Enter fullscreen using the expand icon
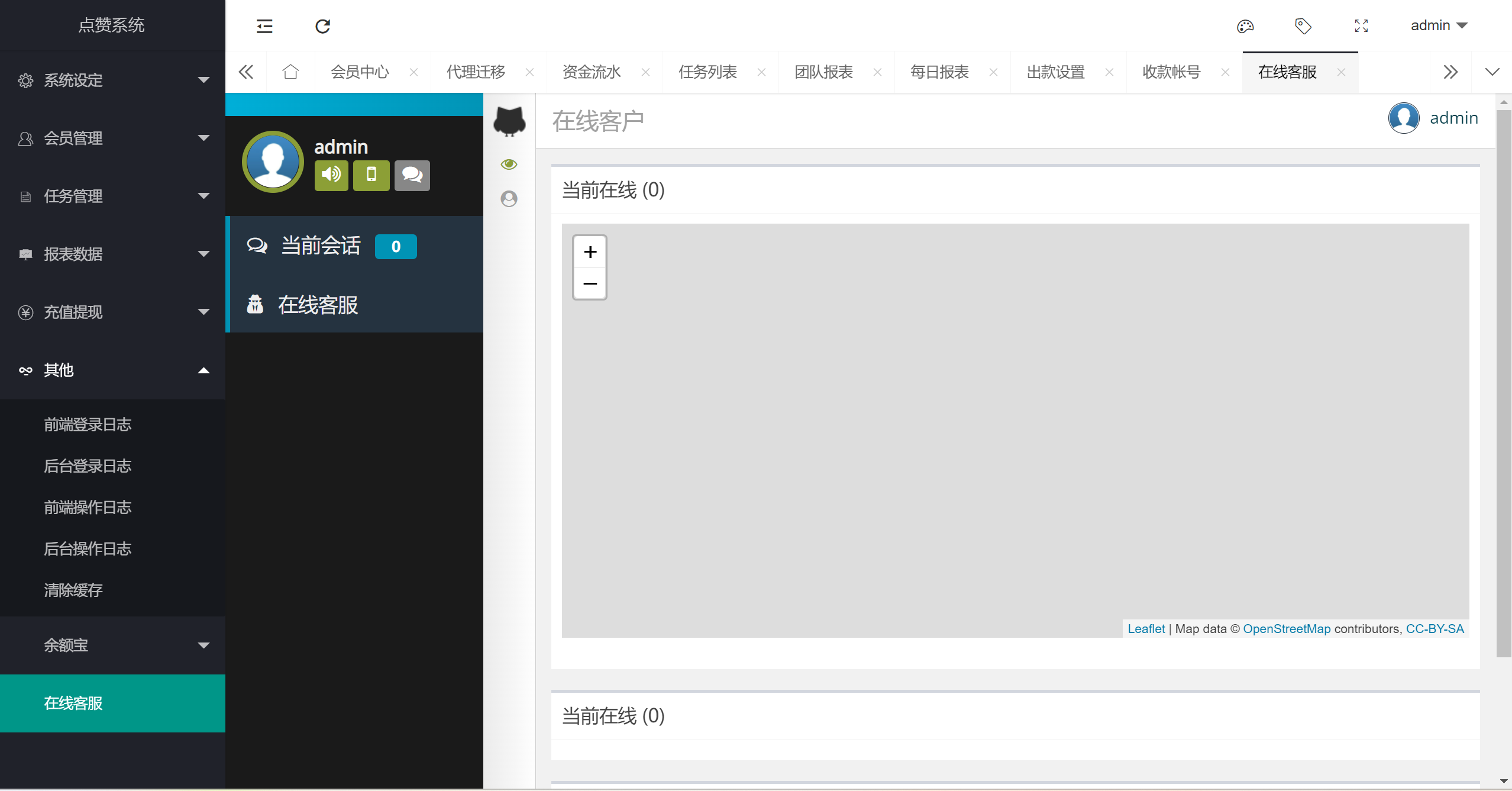1512x791 pixels. (1361, 26)
